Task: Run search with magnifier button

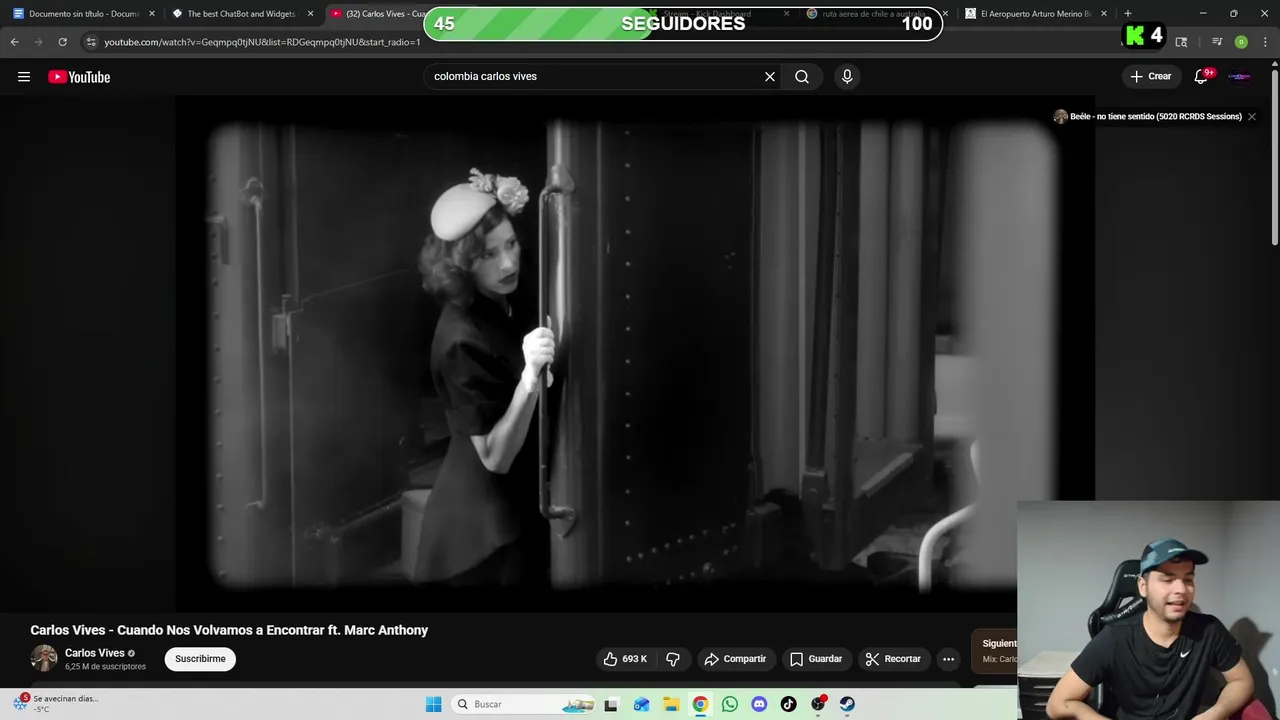Action: tap(802, 76)
